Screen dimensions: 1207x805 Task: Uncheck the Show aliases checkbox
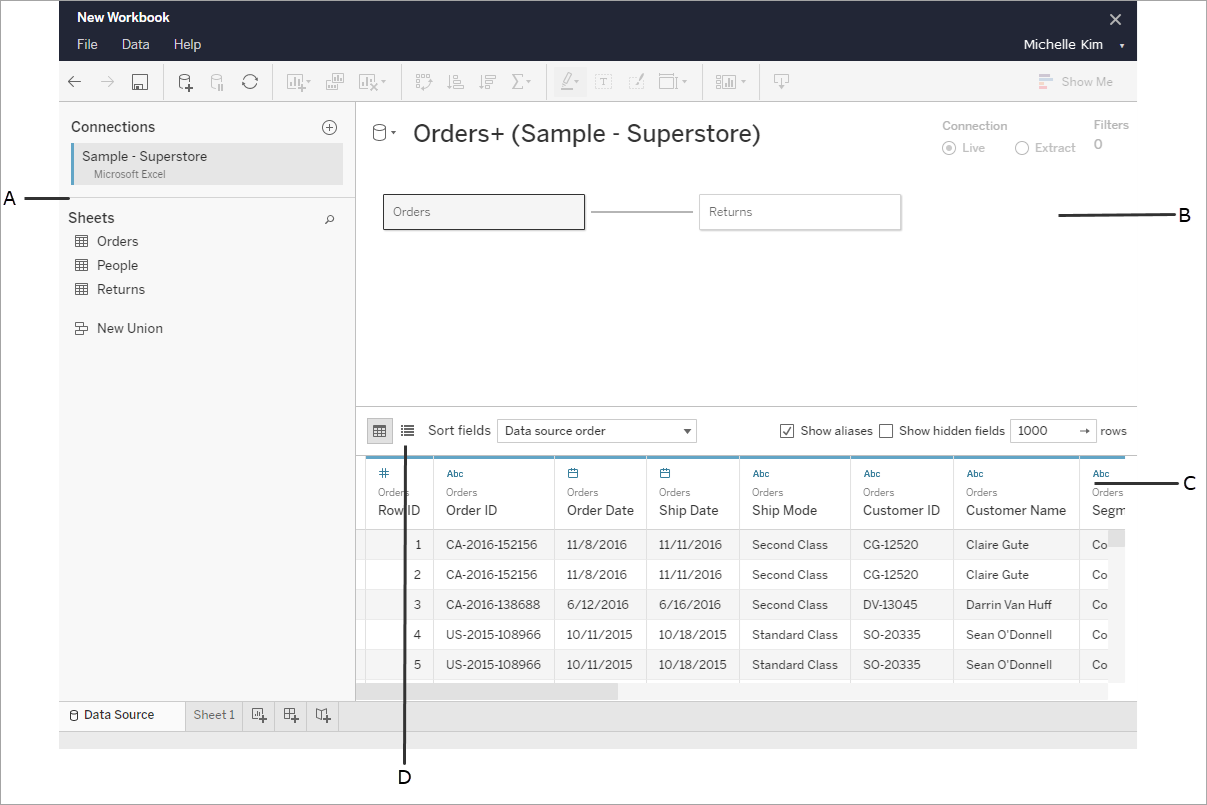click(x=788, y=430)
